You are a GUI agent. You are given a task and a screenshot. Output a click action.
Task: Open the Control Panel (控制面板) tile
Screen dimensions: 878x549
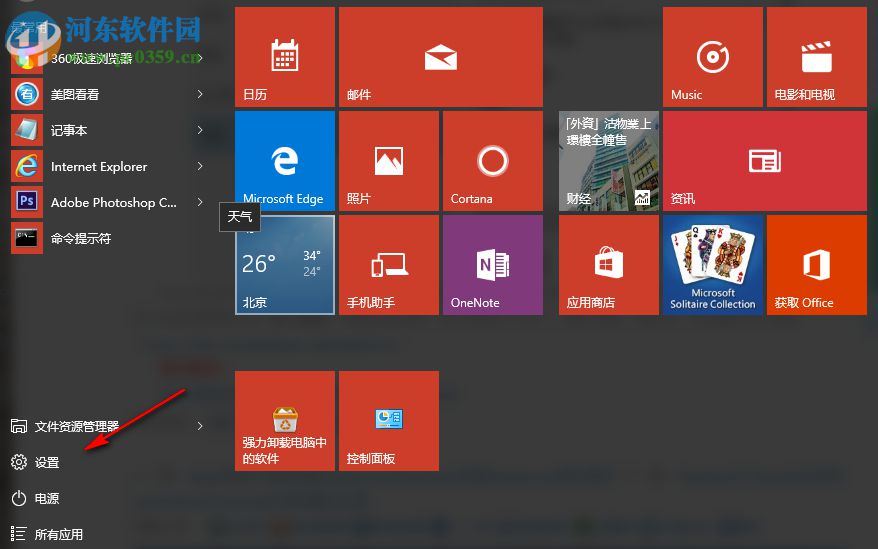pyautogui.click(x=388, y=421)
